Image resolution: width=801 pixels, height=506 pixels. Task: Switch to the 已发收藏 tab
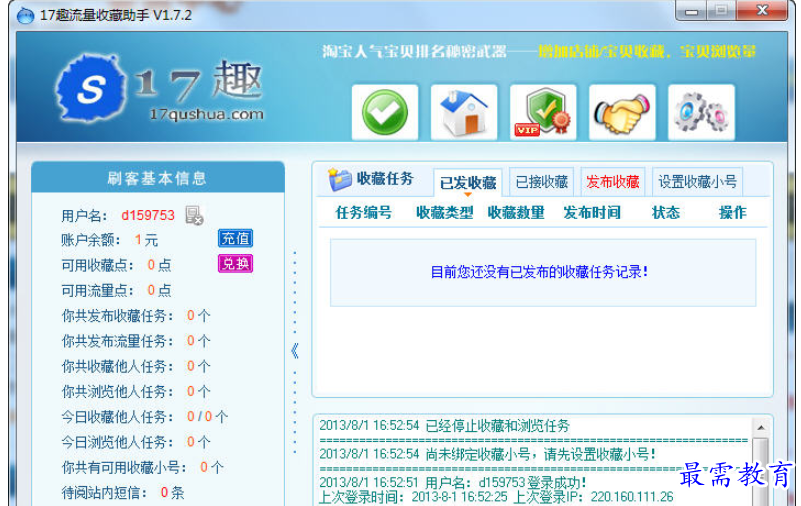(x=468, y=182)
